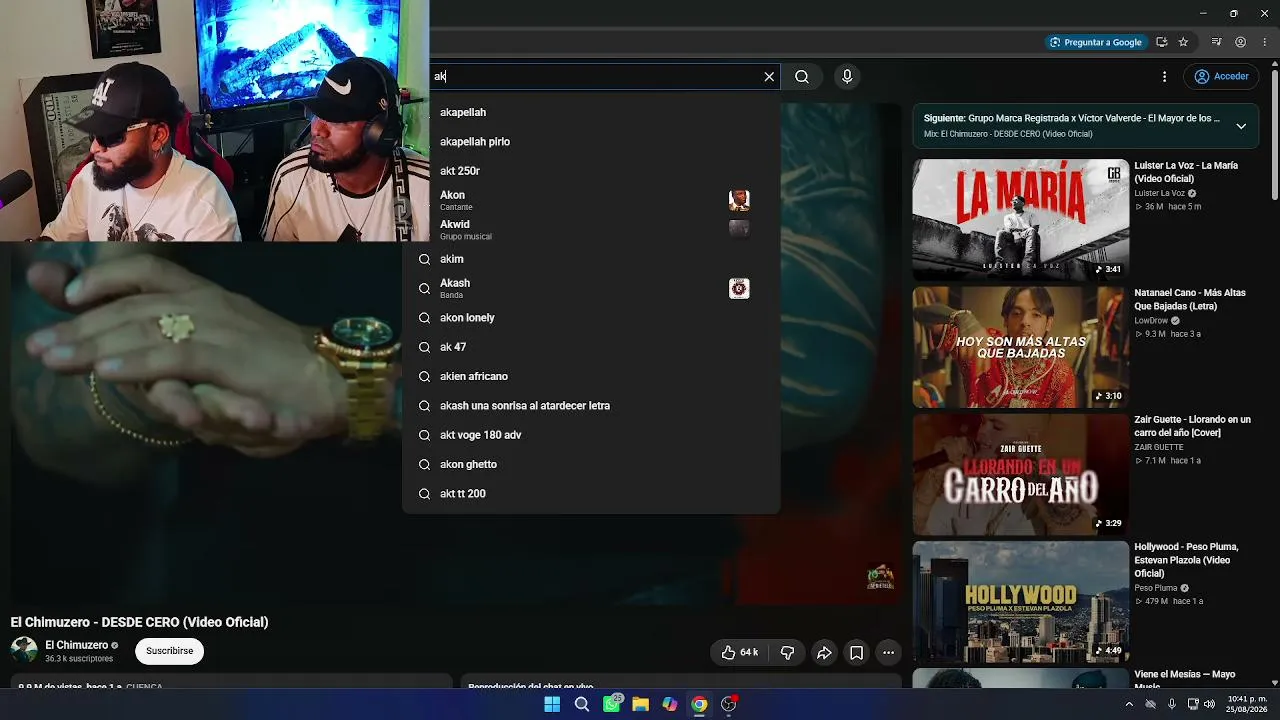Like the video with 64 k thumbs-up
The height and width of the screenshot is (720, 1280).
pos(739,653)
